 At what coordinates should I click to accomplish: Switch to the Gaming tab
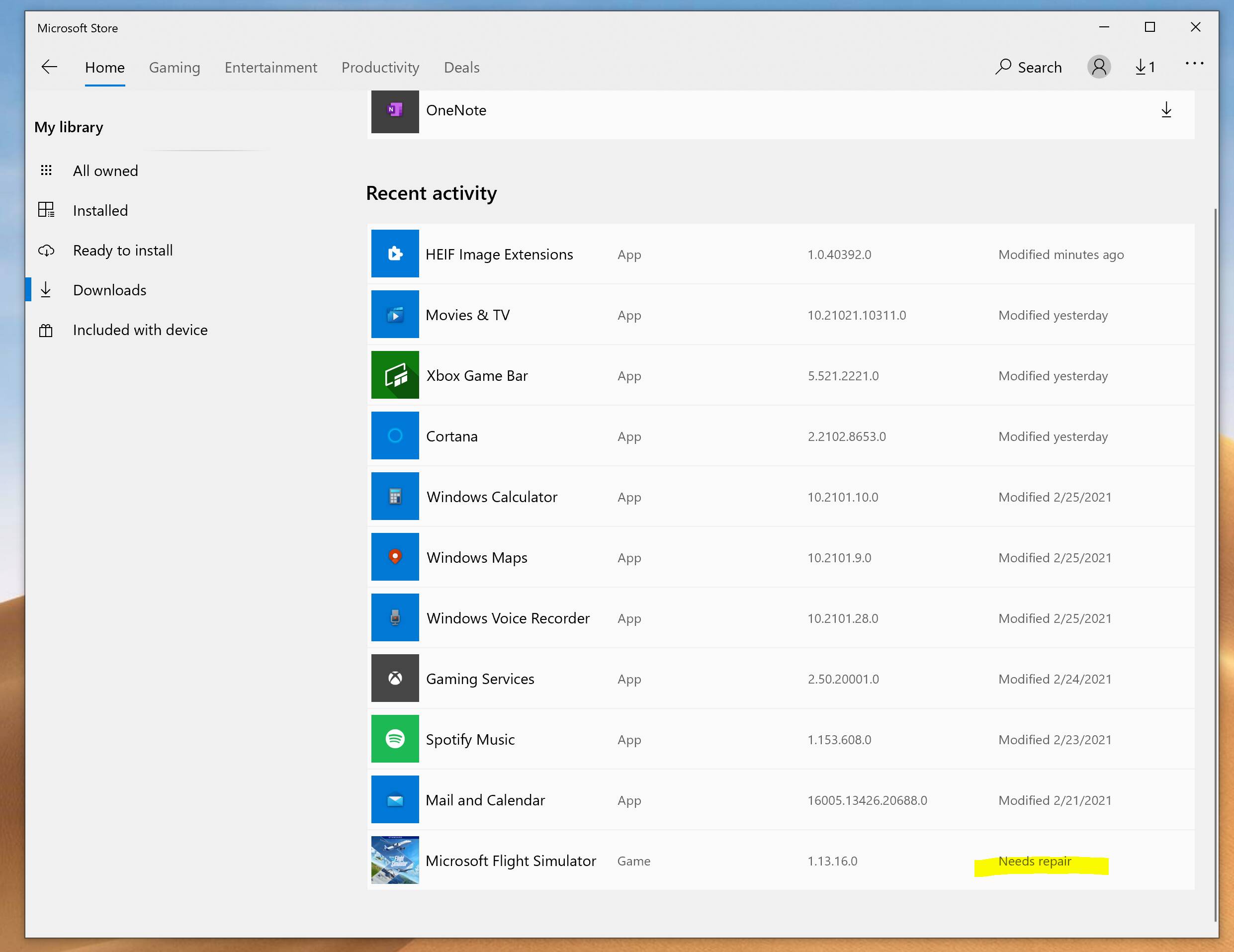click(x=174, y=68)
